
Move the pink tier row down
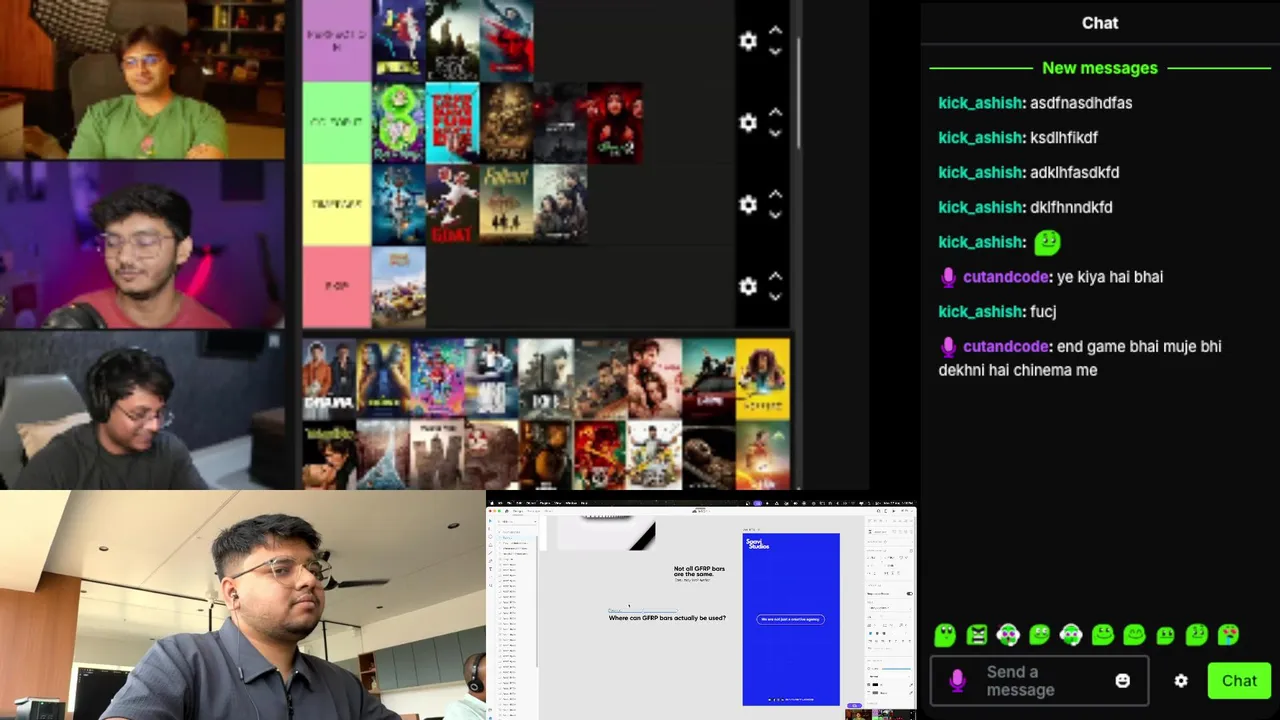click(x=775, y=297)
